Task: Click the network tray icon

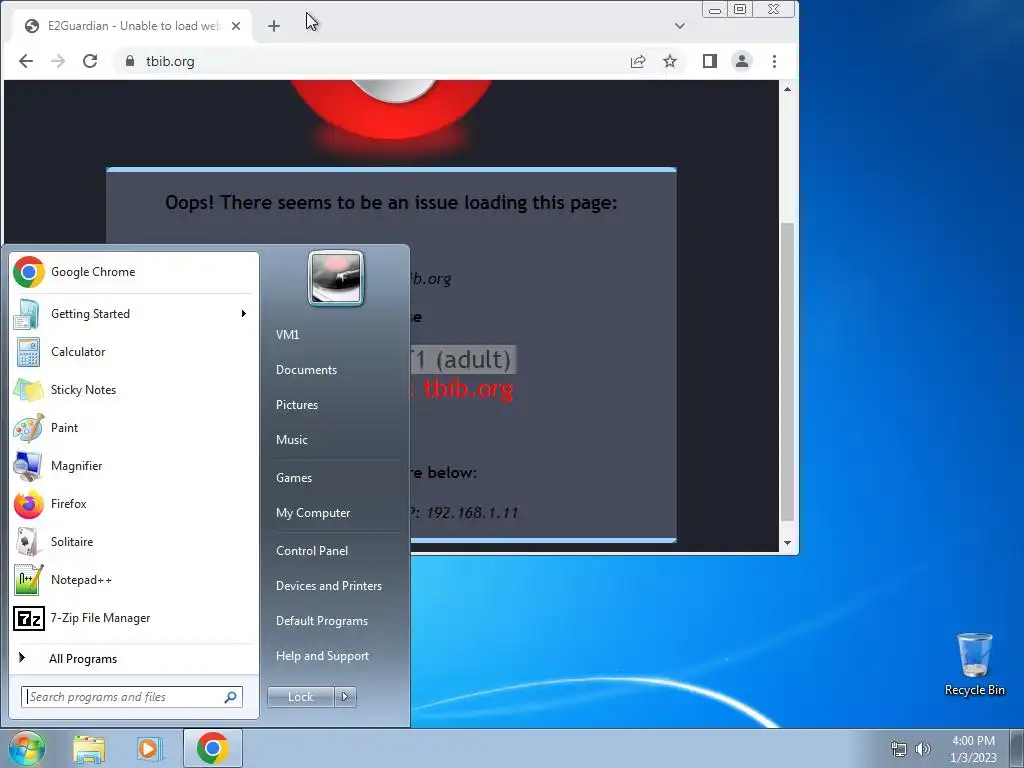Action: 899,749
